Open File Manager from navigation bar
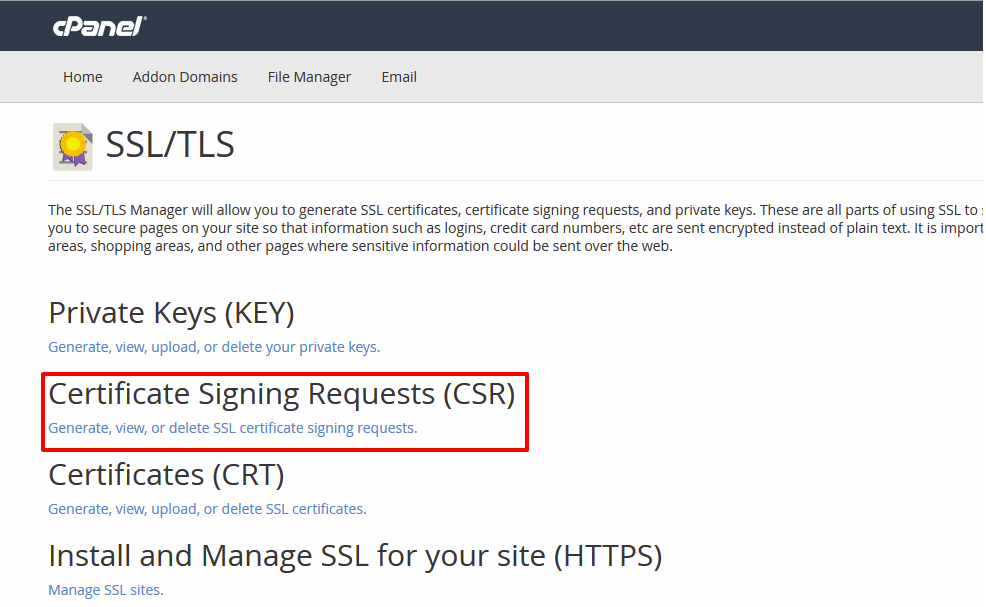This screenshot has height=607, width=986. 309,77
